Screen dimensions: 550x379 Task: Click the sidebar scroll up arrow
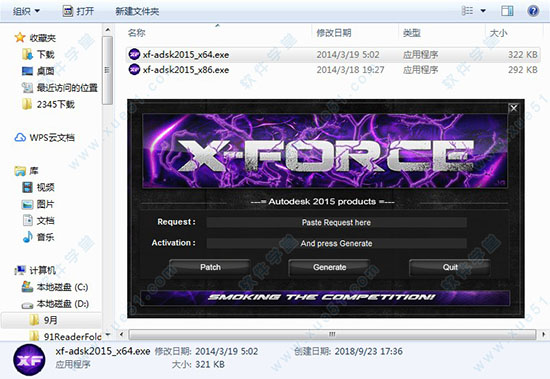(108, 30)
